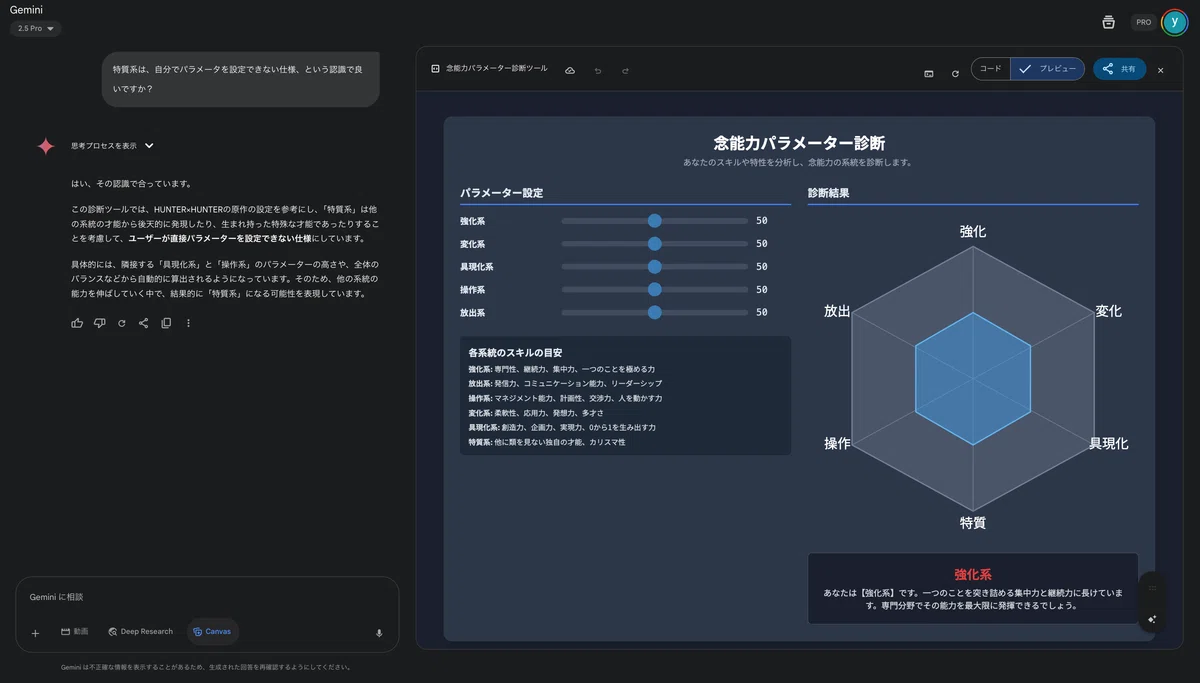Image resolution: width=1200 pixels, height=683 pixels.
Task: Click the 念能力パラメーター診断 heading
Action: click(x=799, y=143)
